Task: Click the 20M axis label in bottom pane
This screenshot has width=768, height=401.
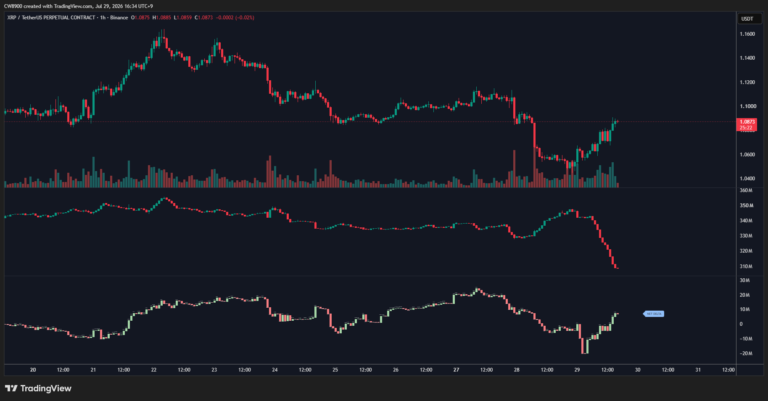Action: (x=745, y=295)
